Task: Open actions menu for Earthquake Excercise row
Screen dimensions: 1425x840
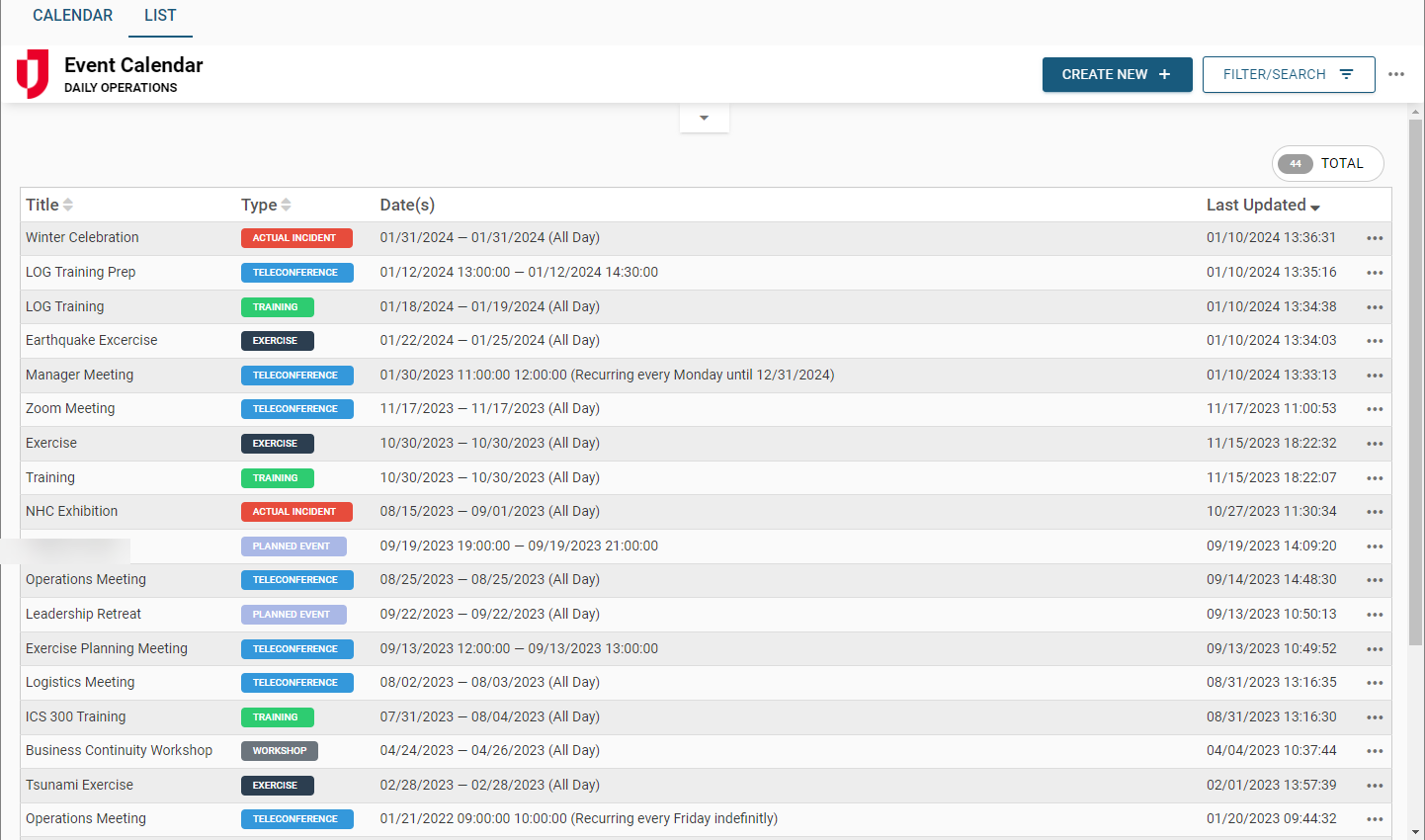Action: 1374,341
